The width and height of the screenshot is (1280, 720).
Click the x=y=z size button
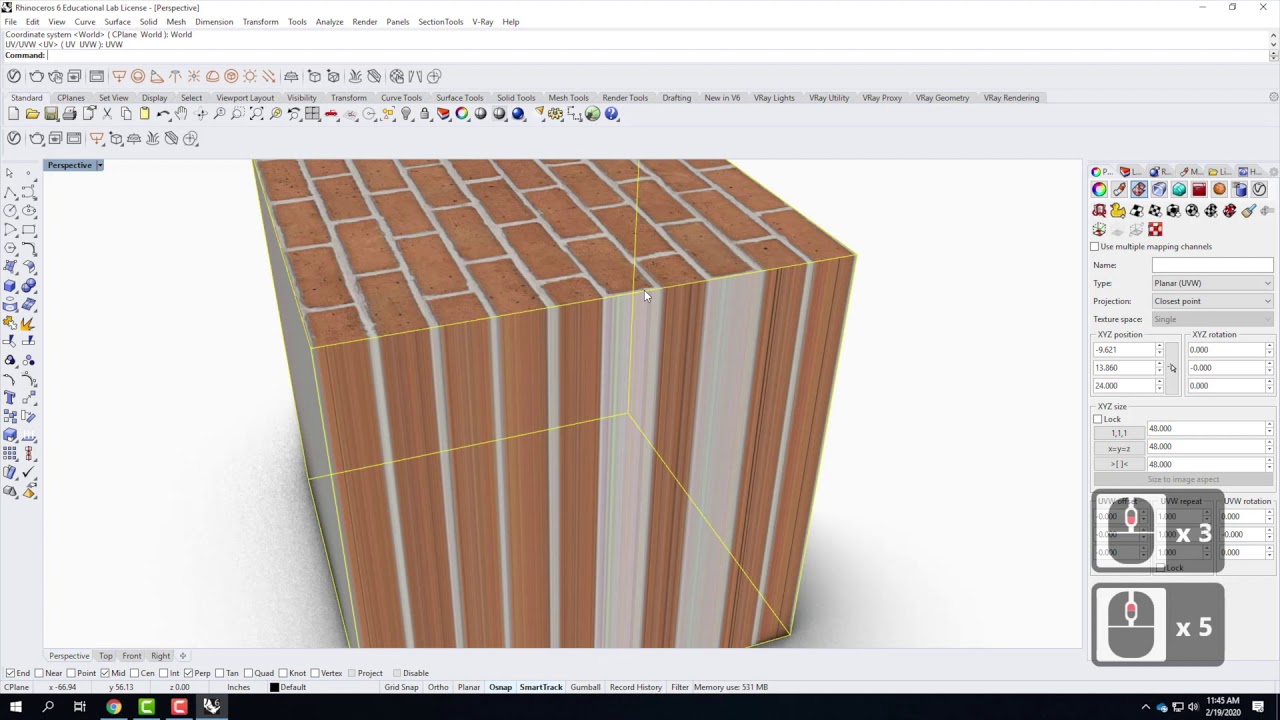(x=1118, y=449)
